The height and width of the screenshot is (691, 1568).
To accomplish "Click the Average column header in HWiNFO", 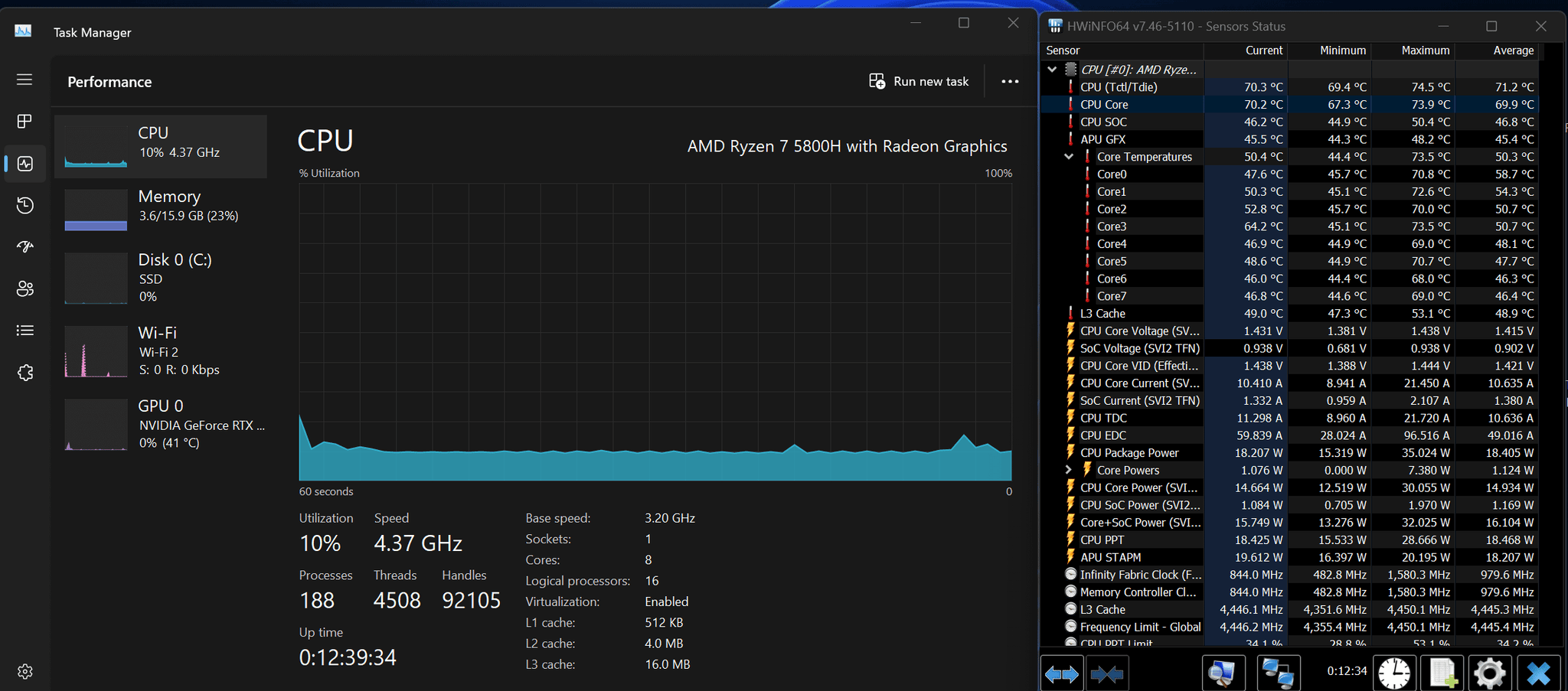I will (1496, 51).
